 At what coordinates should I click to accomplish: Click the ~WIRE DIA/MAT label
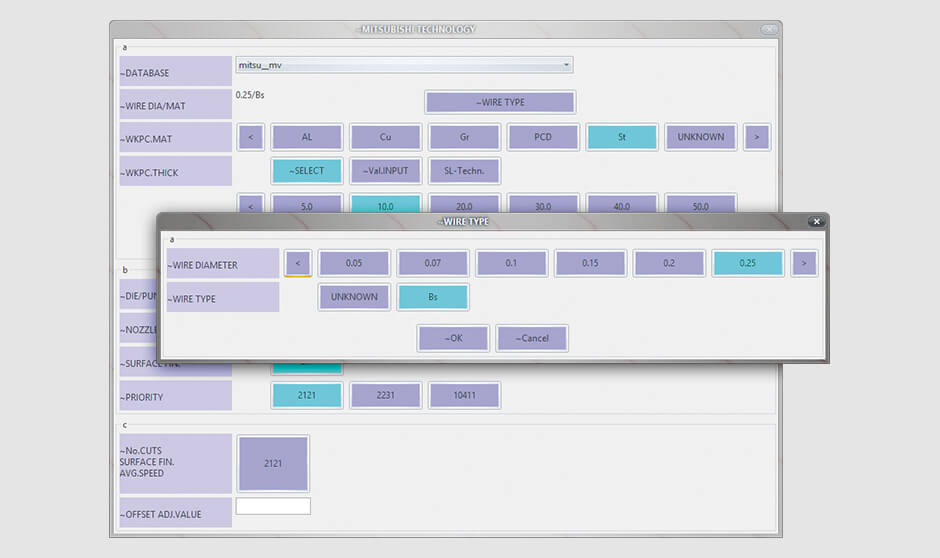[176, 104]
